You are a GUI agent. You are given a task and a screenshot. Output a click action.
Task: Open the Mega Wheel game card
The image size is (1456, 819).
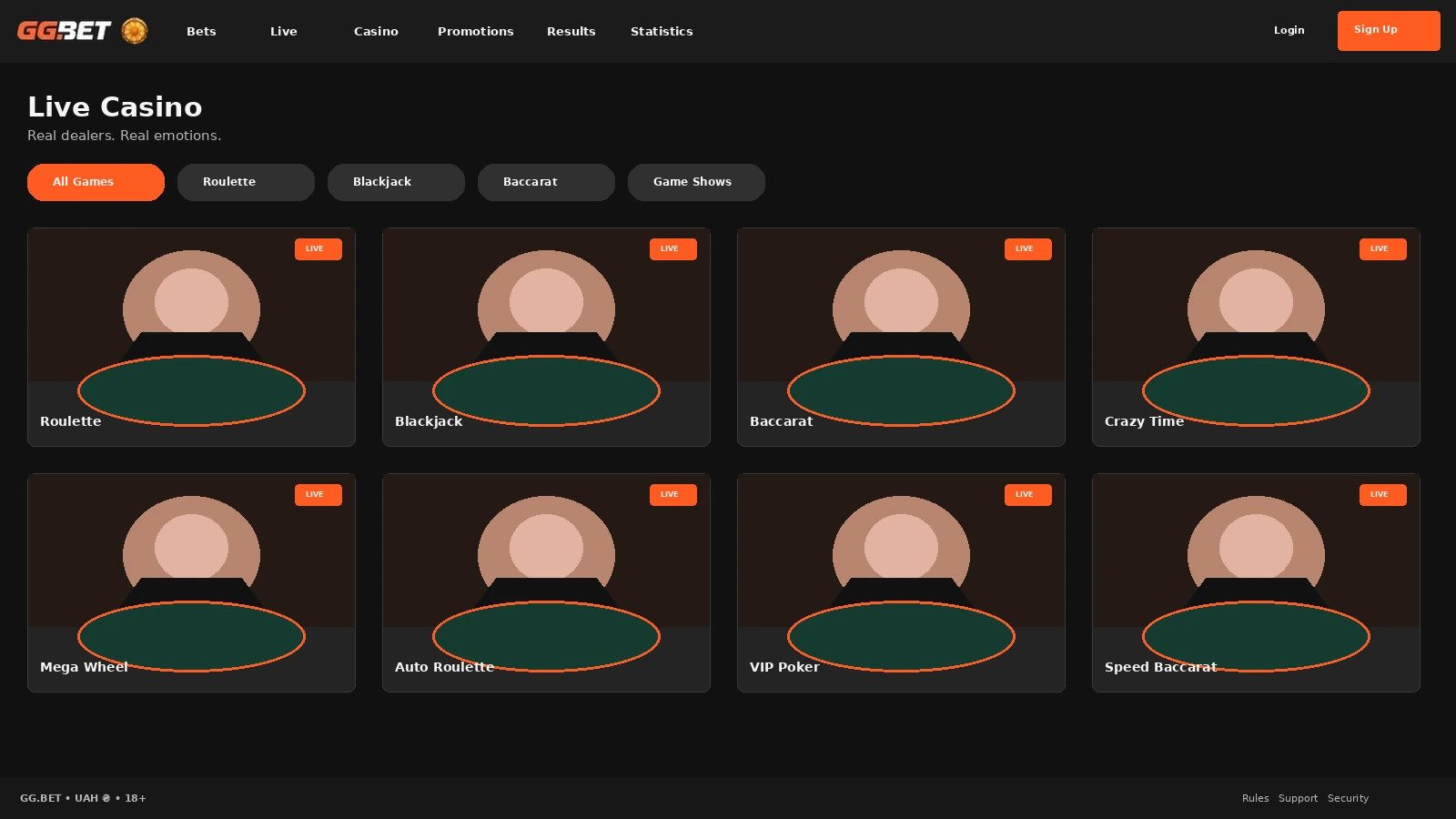coord(191,582)
